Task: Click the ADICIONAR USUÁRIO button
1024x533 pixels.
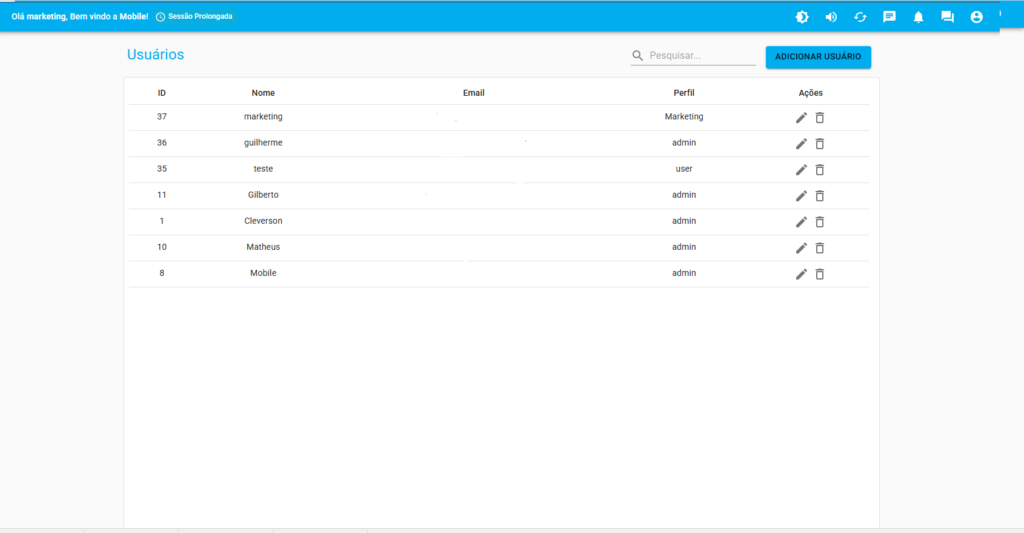Action: point(818,57)
